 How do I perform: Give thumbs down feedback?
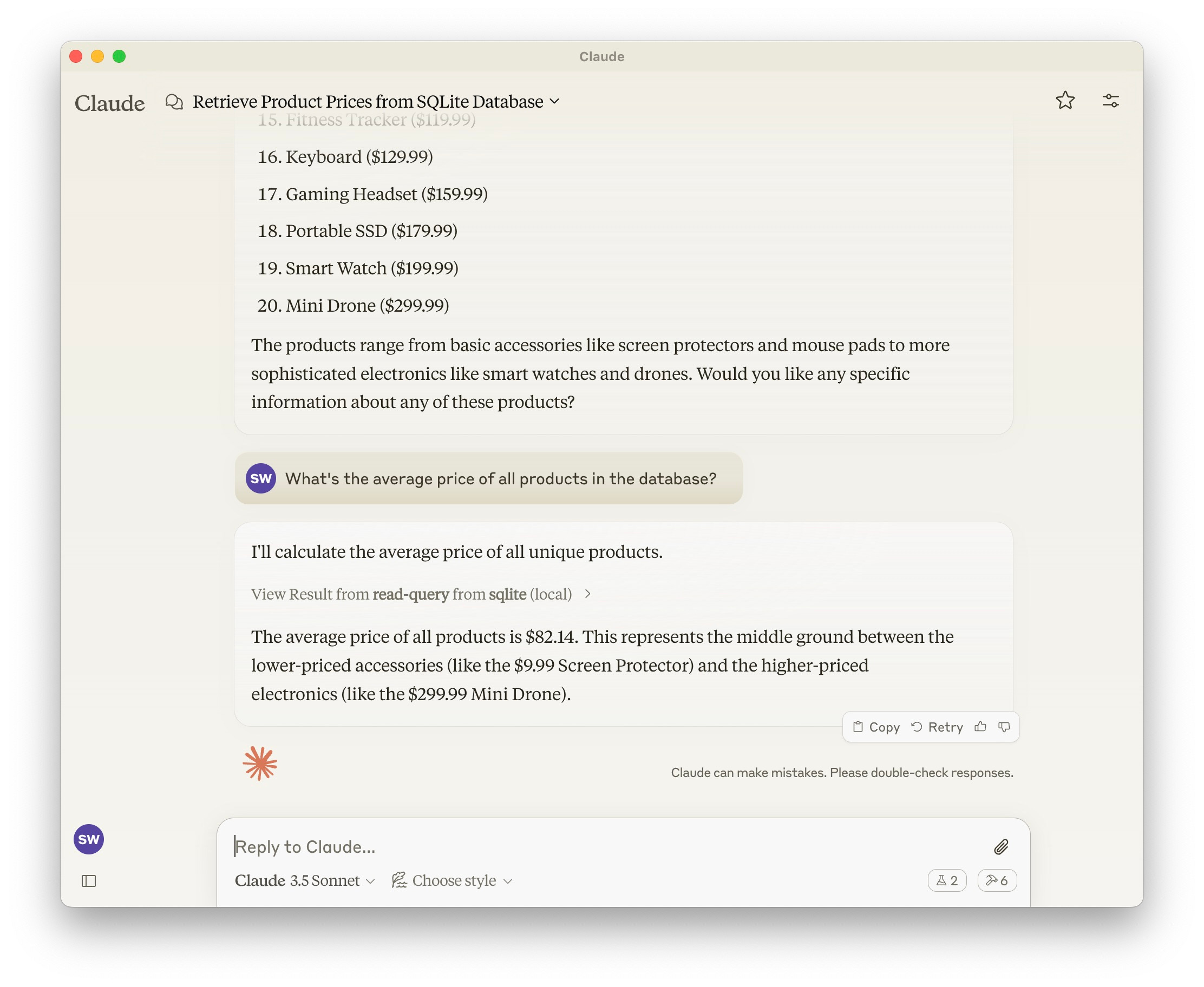[1004, 727]
